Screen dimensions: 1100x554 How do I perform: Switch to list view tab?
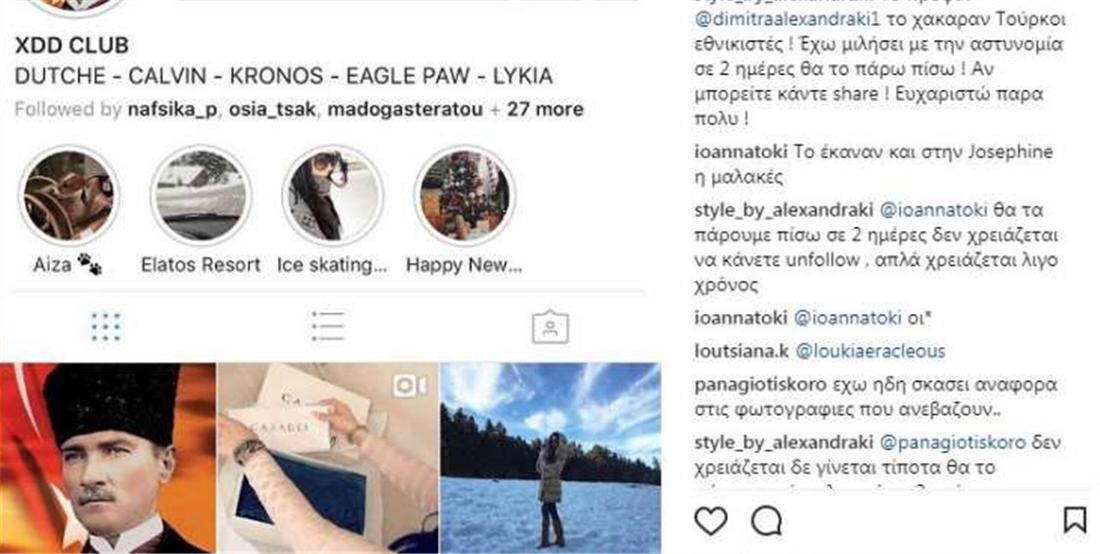[328, 327]
